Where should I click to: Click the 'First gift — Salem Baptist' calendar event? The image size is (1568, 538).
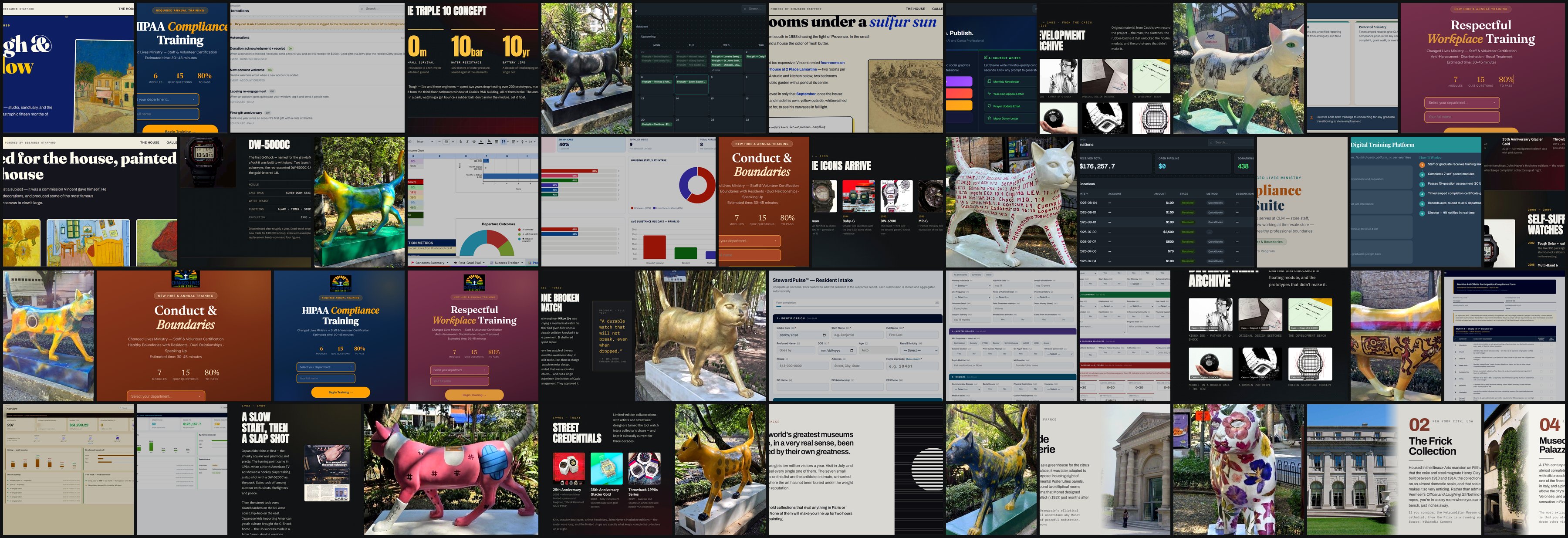[692, 82]
